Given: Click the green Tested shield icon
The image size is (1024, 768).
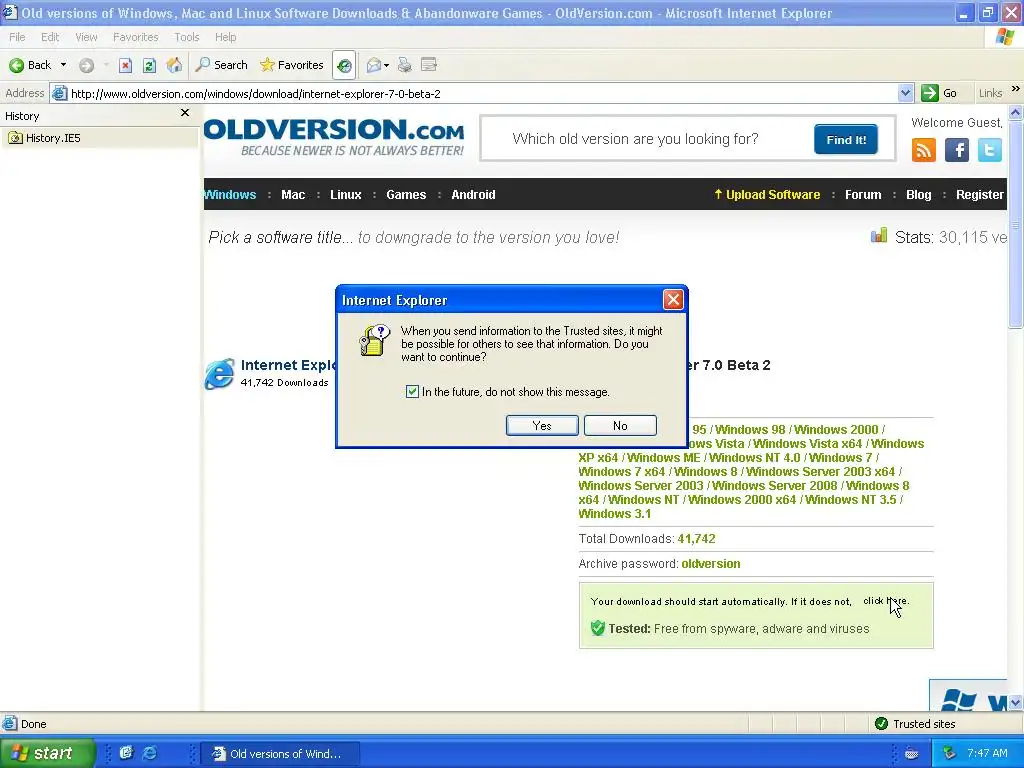Looking at the screenshot, I should coord(598,628).
